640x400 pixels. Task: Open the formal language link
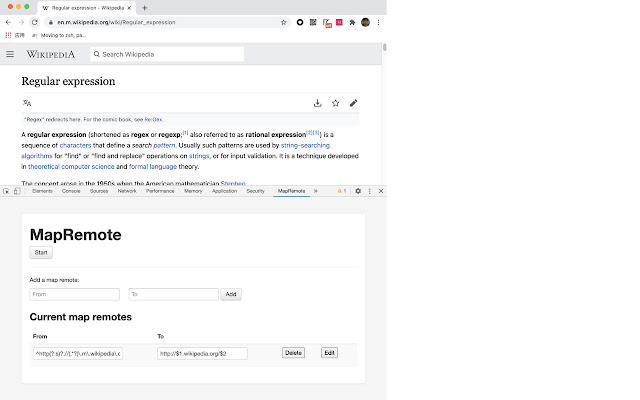[x=153, y=167]
